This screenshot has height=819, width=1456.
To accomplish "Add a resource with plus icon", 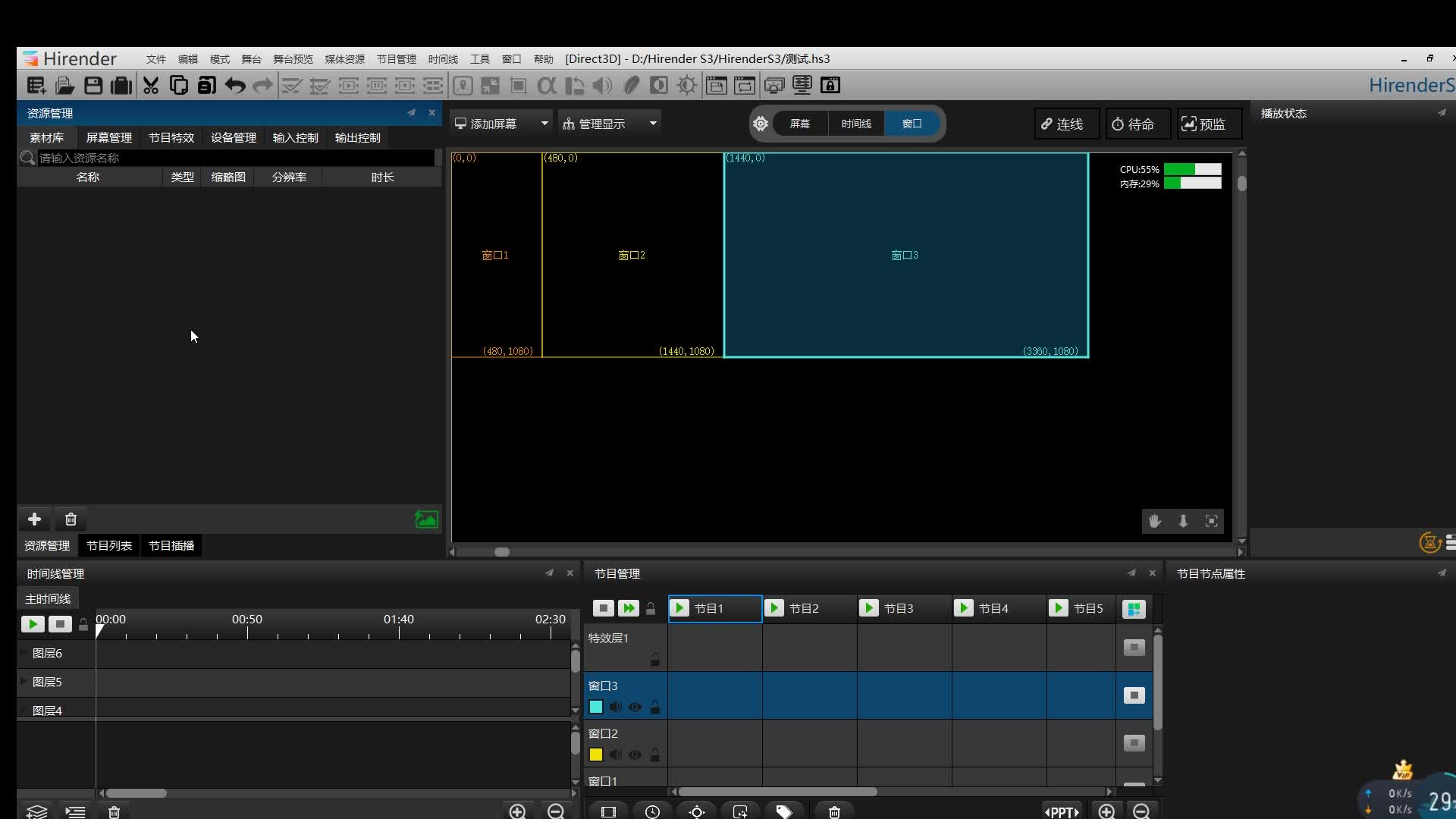I will point(34,519).
